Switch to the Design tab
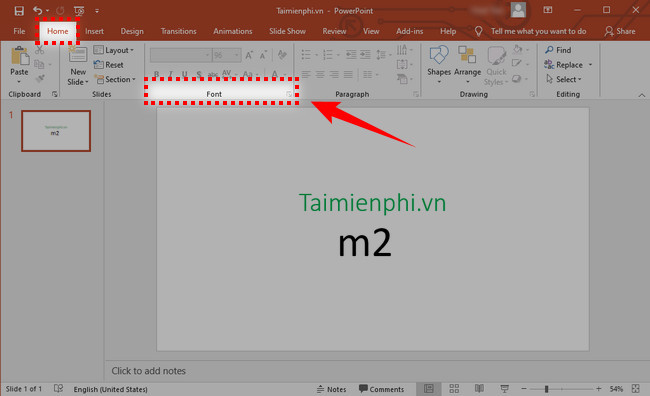Screen dimensions: 650x396 [x=132, y=31]
